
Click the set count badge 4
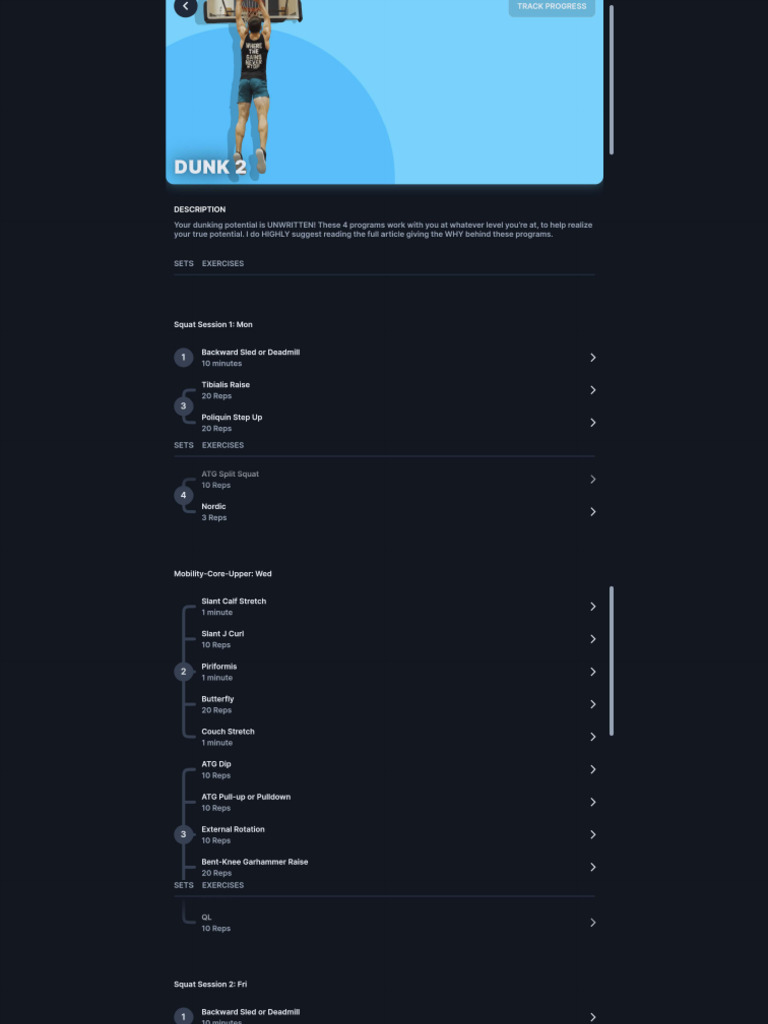tap(183, 495)
